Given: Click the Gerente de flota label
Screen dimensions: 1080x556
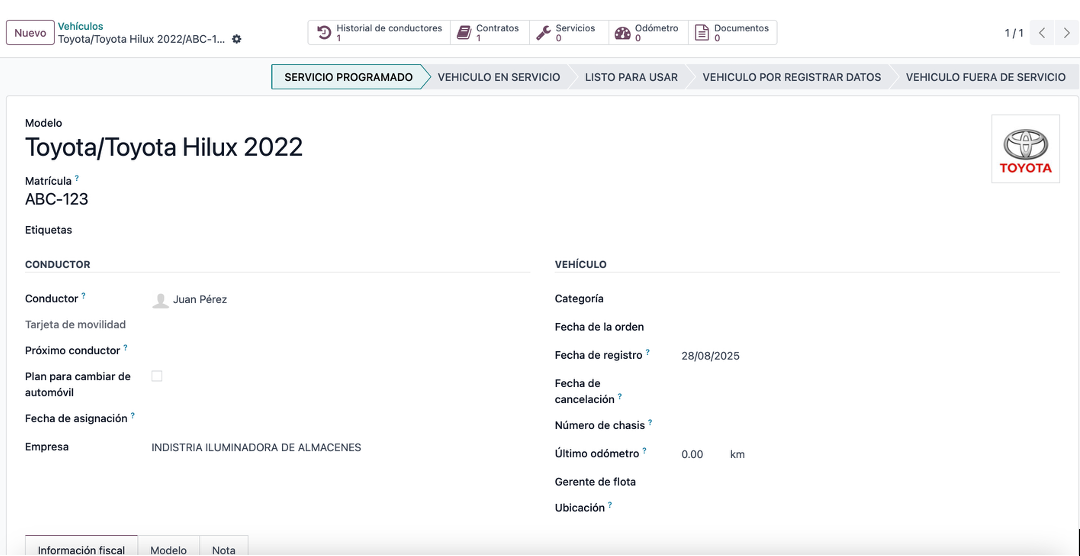Looking at the screenshot, I should point(595,482).
